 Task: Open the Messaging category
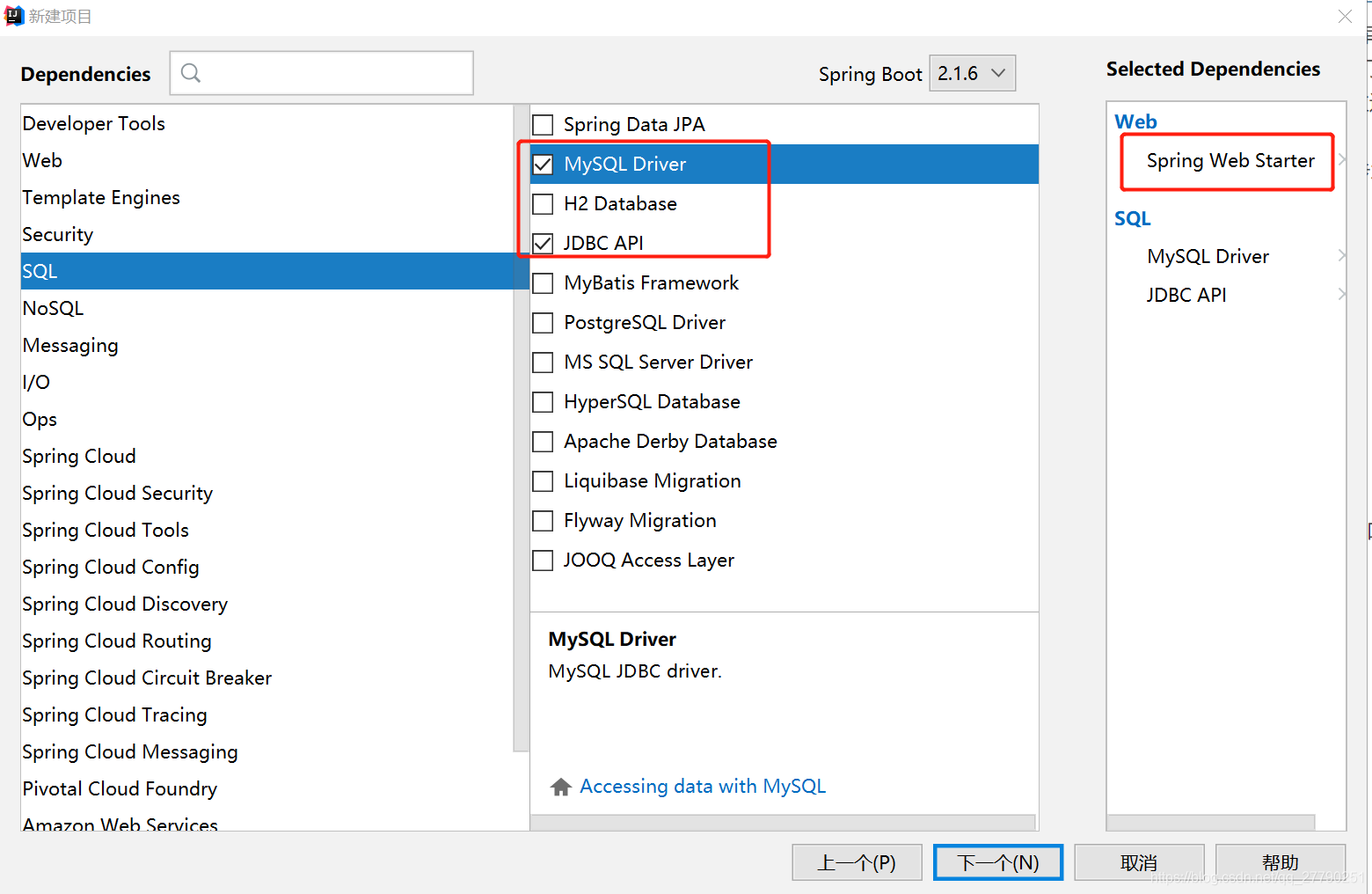click(x=267, y=345)
